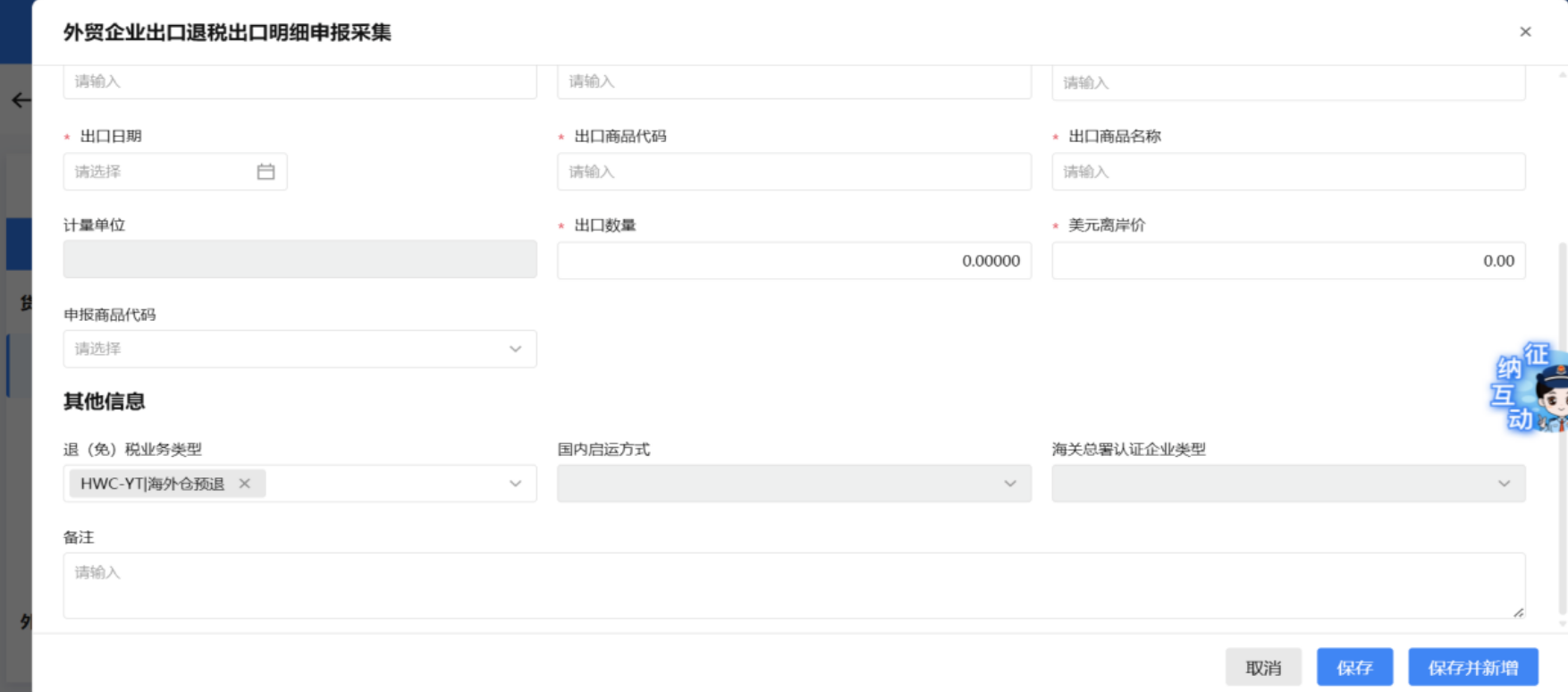Screen dimensions: 1568x692
Task: Click the disabled 计量单位 field
Action: [299, 259]
